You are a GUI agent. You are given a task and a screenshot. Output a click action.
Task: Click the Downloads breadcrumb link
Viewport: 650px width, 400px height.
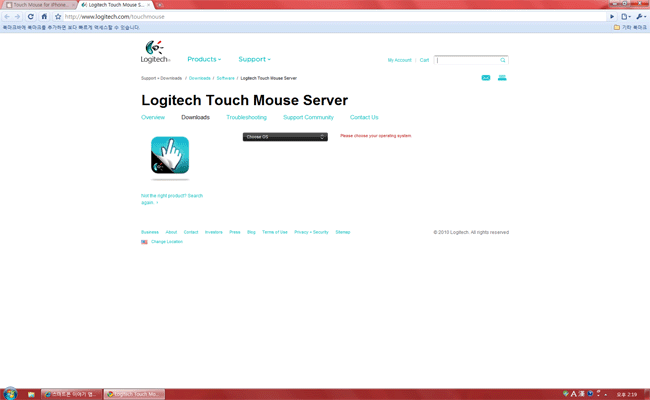tap(199, 78)
